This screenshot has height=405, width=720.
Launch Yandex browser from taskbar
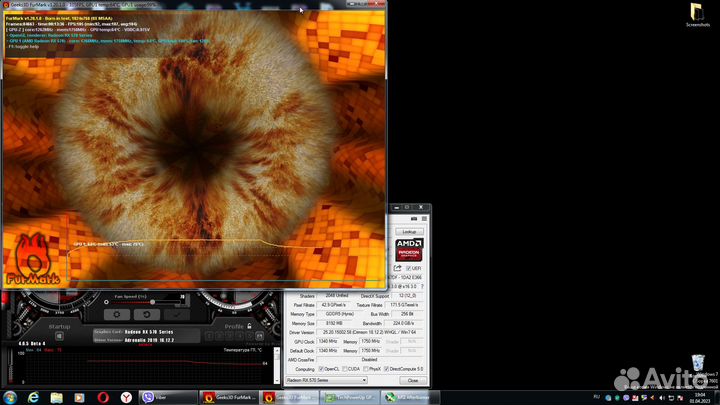pyautogui.click(x=126, y=397)
